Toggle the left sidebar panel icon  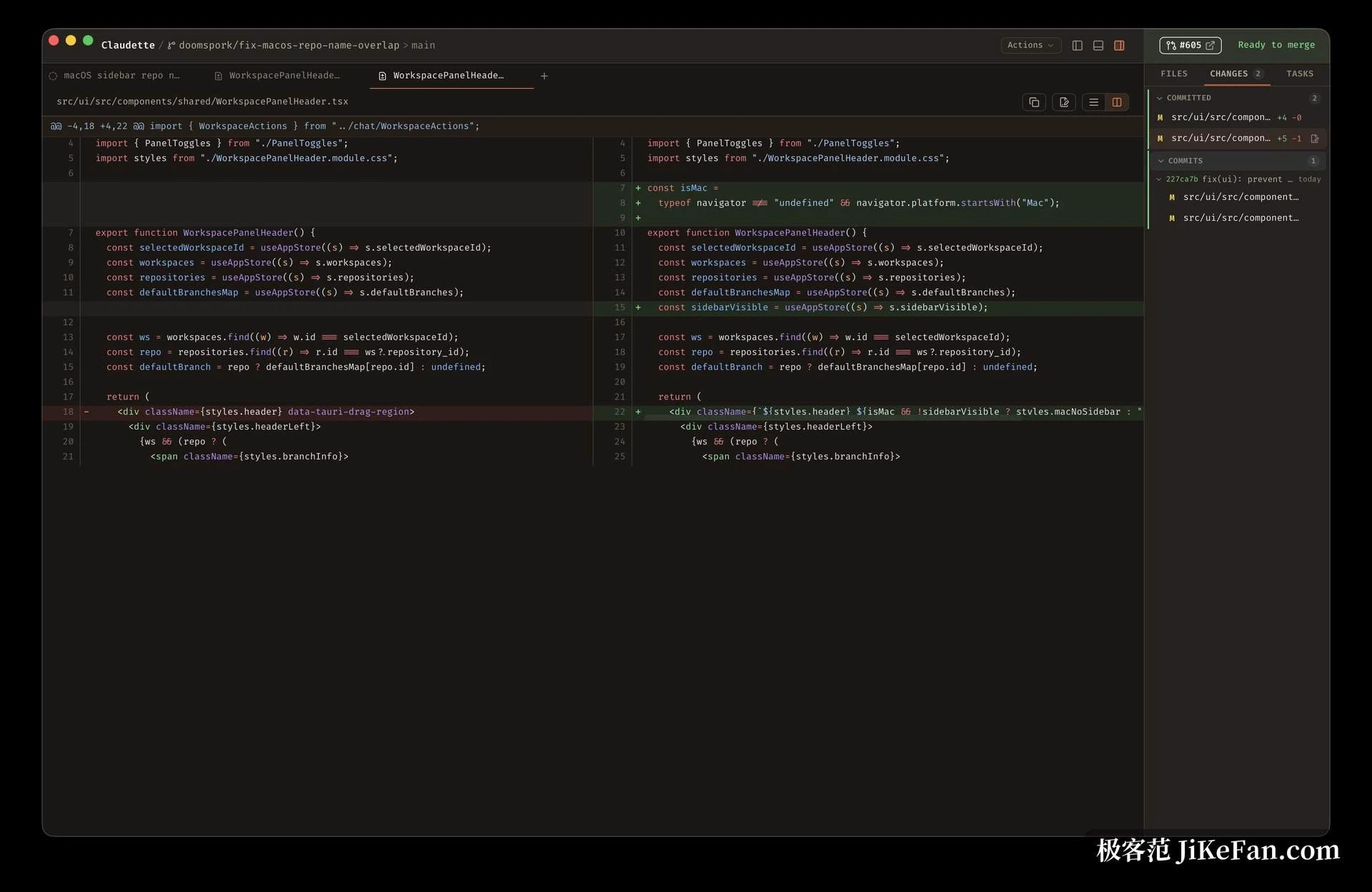point(1078,45)
